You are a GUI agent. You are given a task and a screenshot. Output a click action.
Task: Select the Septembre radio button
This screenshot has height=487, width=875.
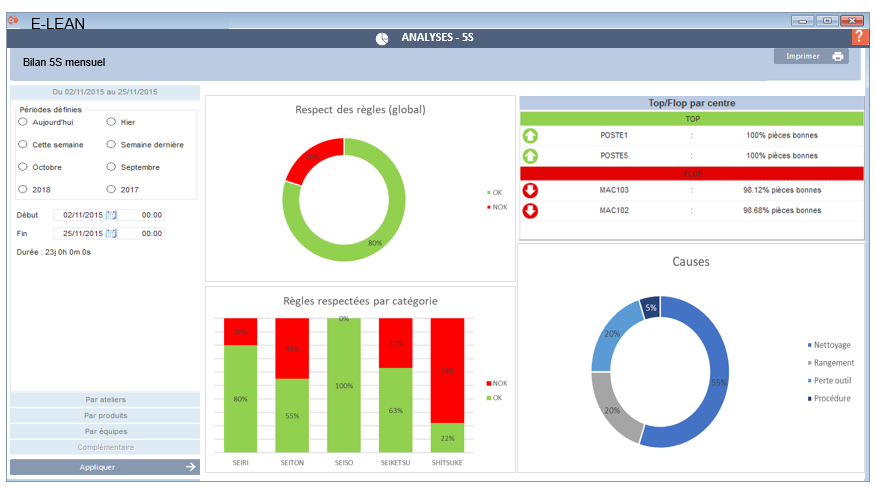pyautogui.click(x=111, y=166)
